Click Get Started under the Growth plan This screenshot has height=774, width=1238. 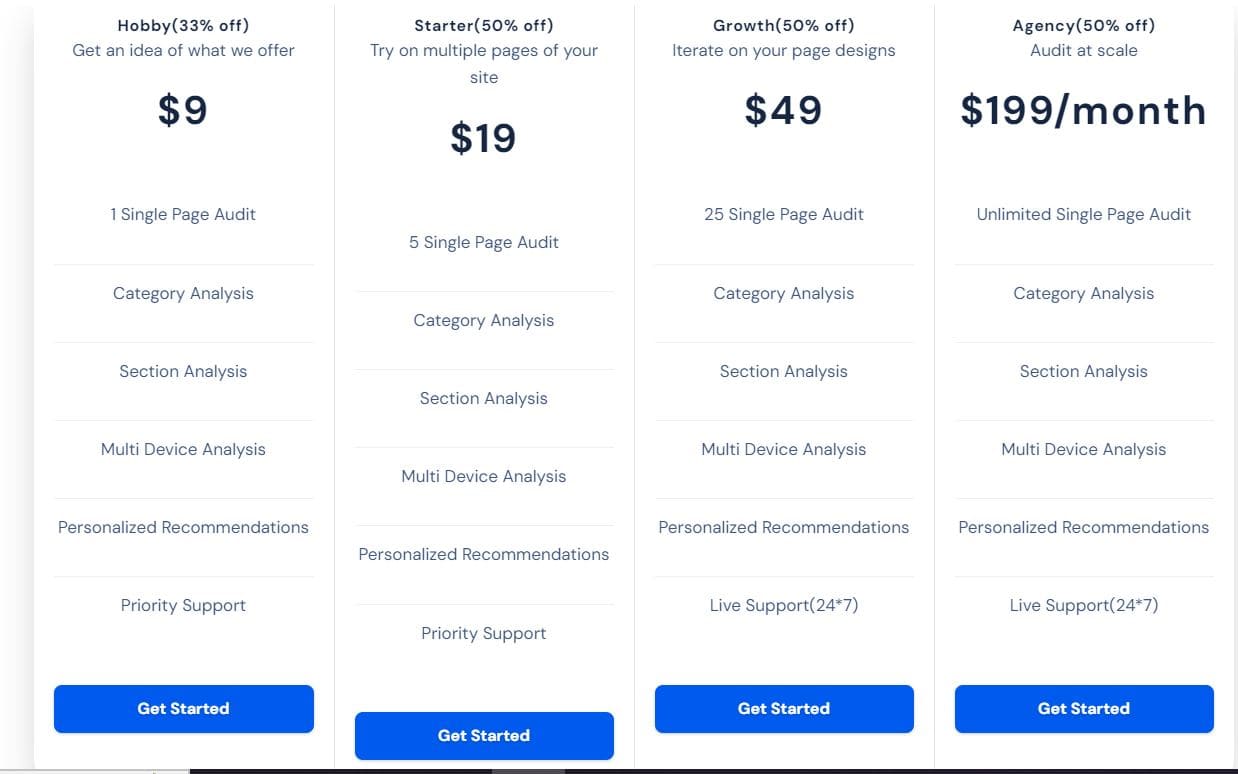click(x=783, y=708)
